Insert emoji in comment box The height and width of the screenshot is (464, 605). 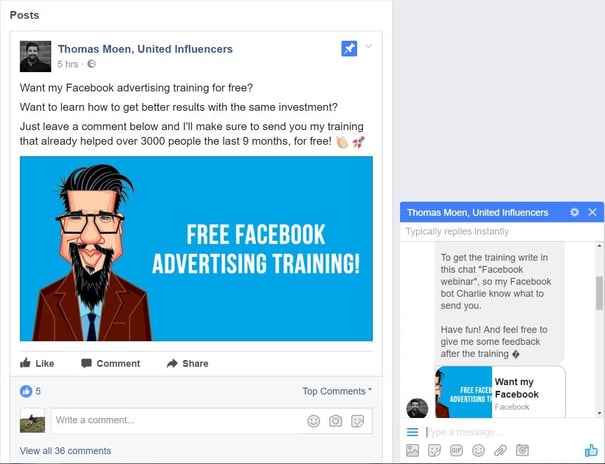coord(314,421)
